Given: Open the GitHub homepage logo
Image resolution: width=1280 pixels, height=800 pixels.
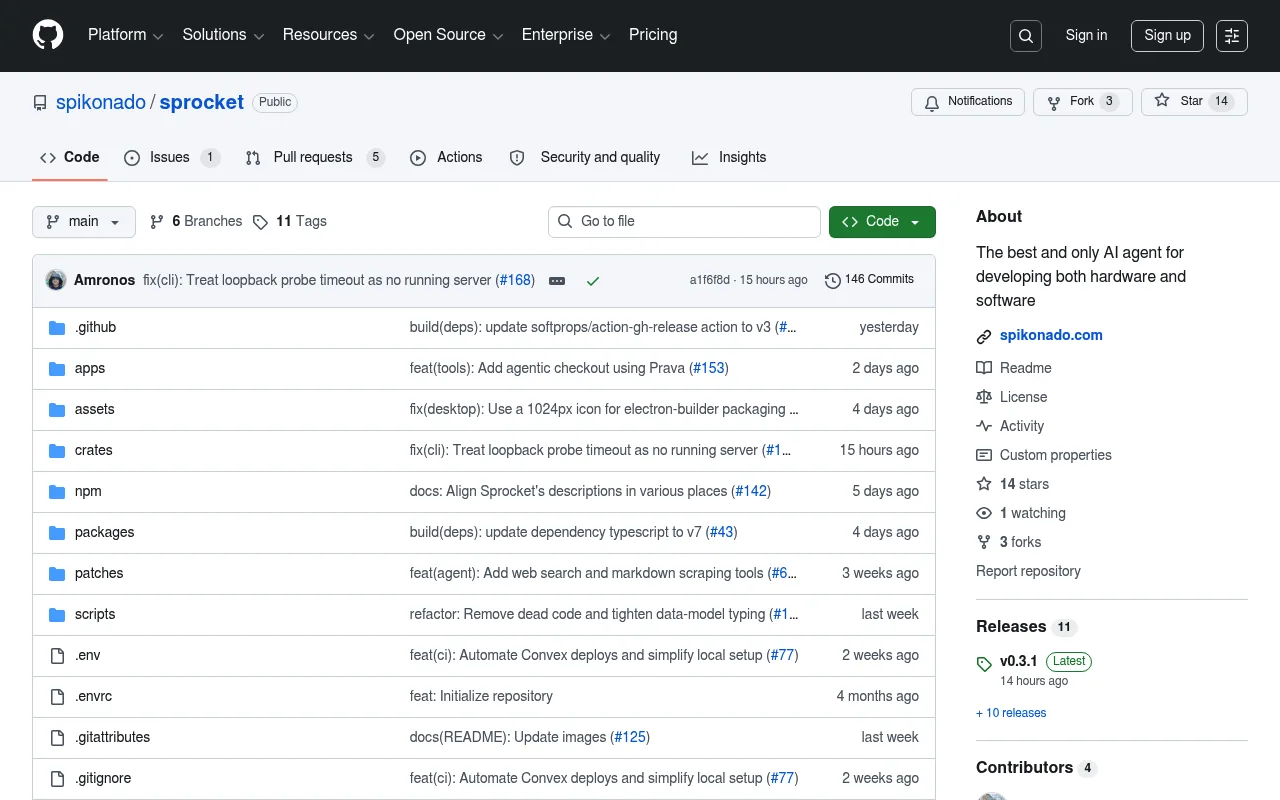Looking at the screenshot, I should point(48,35).
